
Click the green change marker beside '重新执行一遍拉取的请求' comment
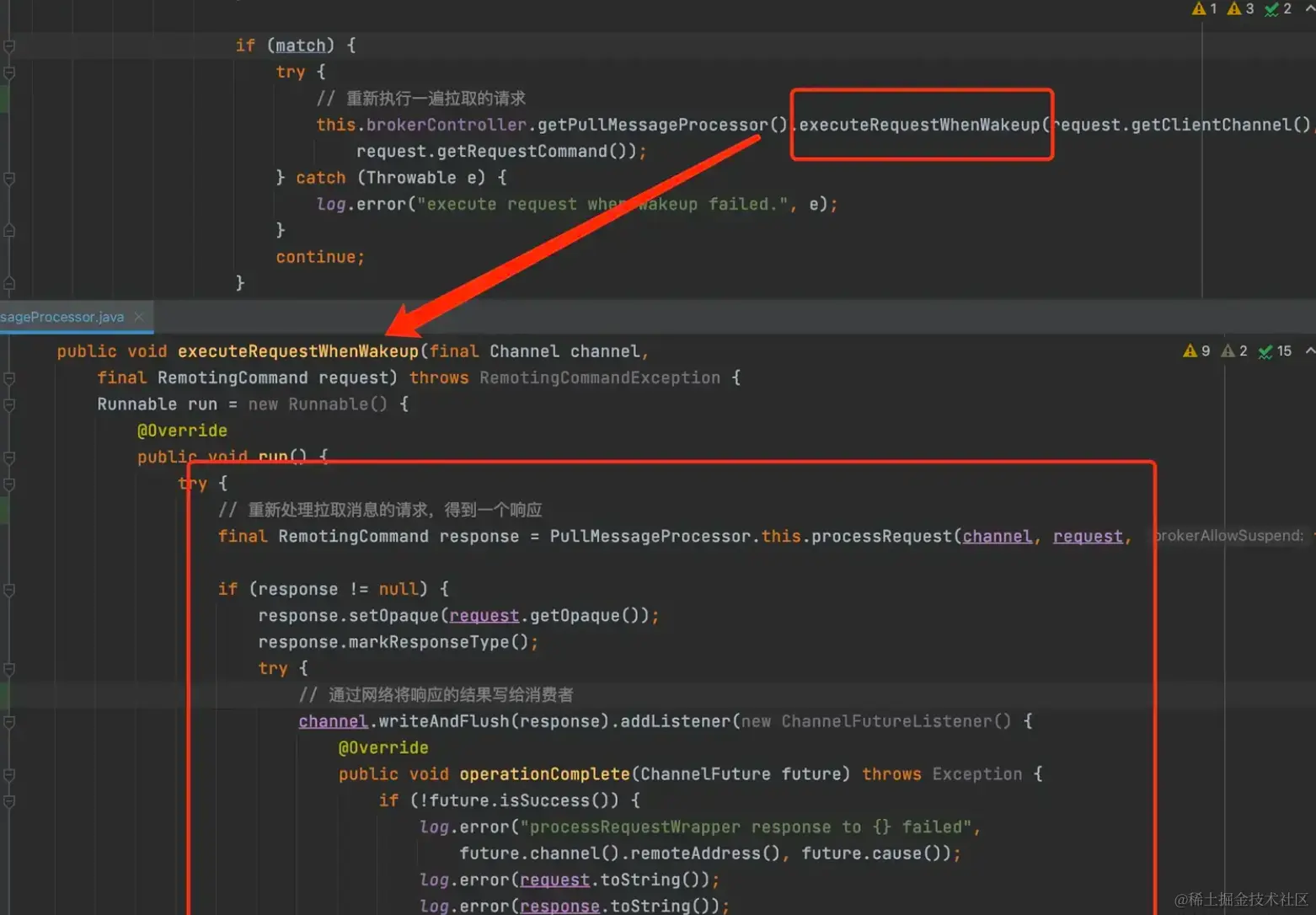tap(4, 99)
